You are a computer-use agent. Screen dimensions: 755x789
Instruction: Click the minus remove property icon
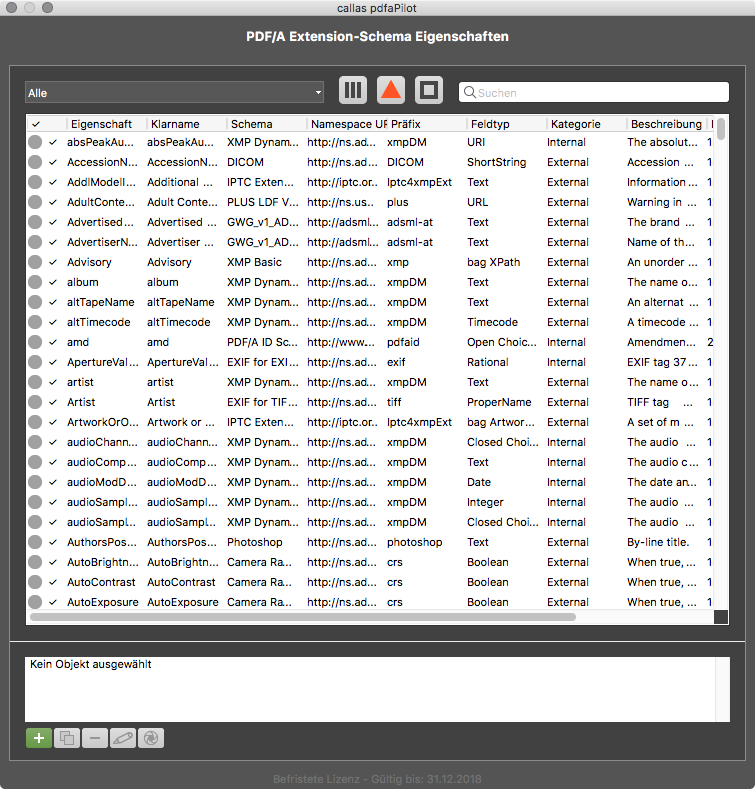[95, 738]
